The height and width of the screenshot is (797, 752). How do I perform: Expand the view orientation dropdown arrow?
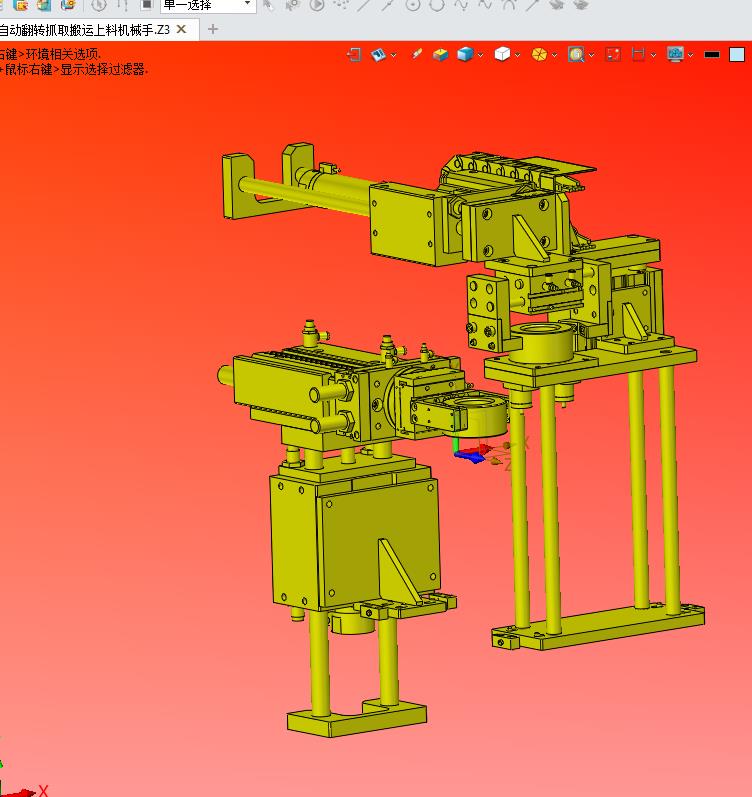(x=394, y=55)
